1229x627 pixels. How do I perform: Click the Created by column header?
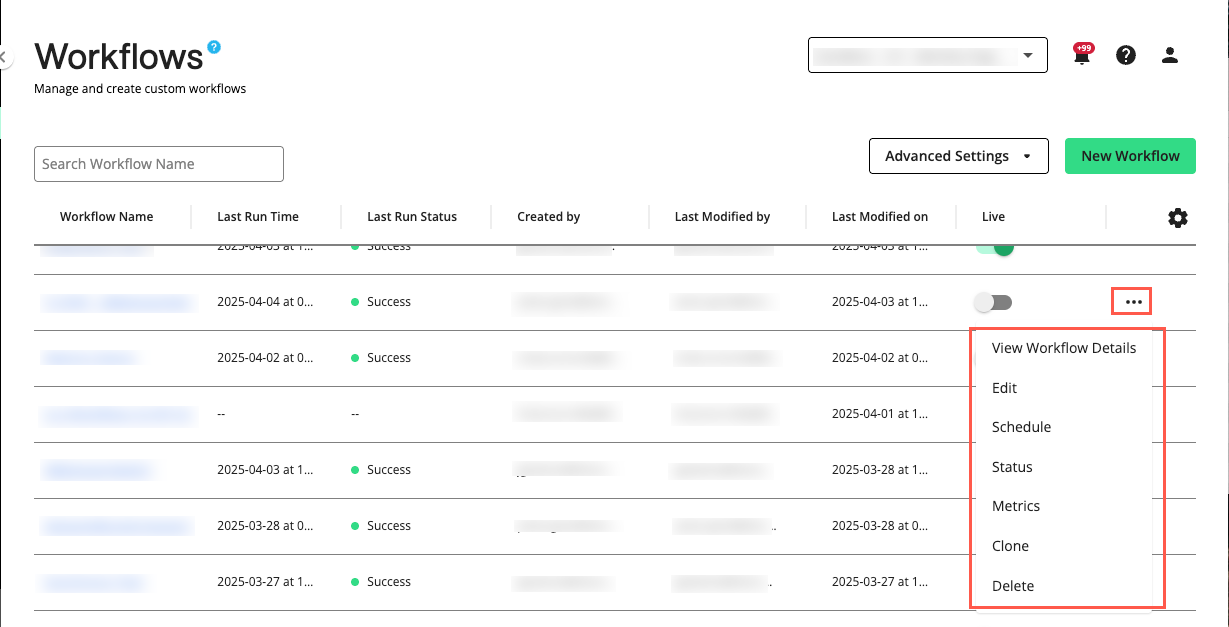548,217
